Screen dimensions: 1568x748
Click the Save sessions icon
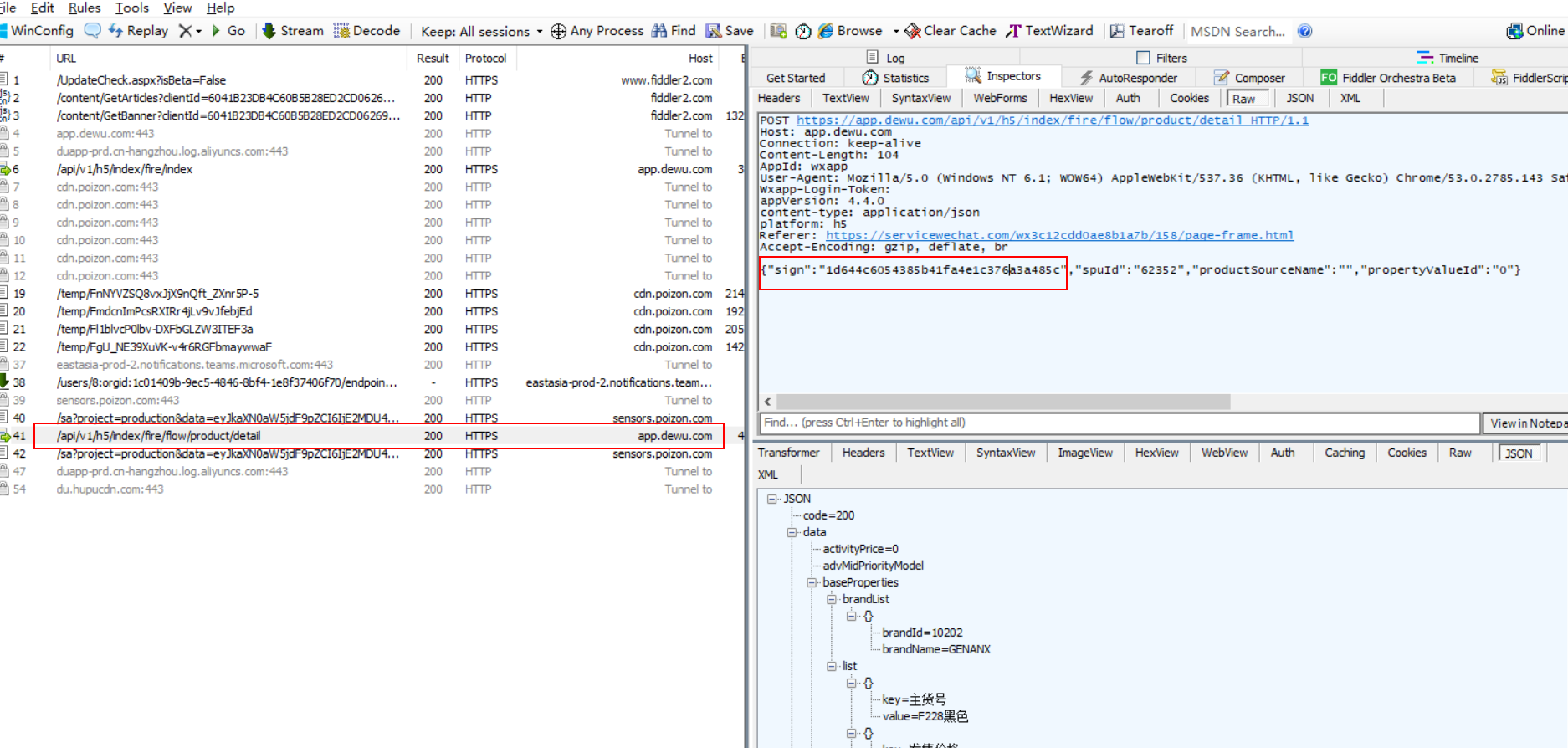[x=730, y=31]
